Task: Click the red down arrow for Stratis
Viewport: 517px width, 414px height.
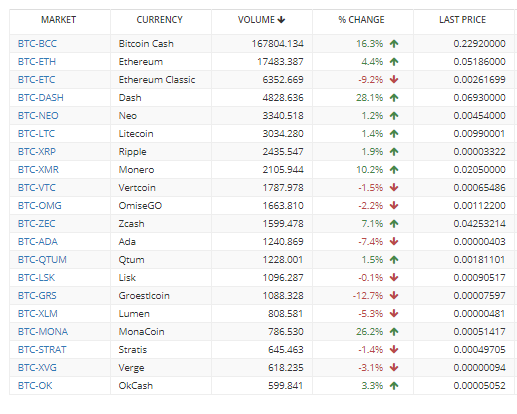Action: tap(394, 350)
